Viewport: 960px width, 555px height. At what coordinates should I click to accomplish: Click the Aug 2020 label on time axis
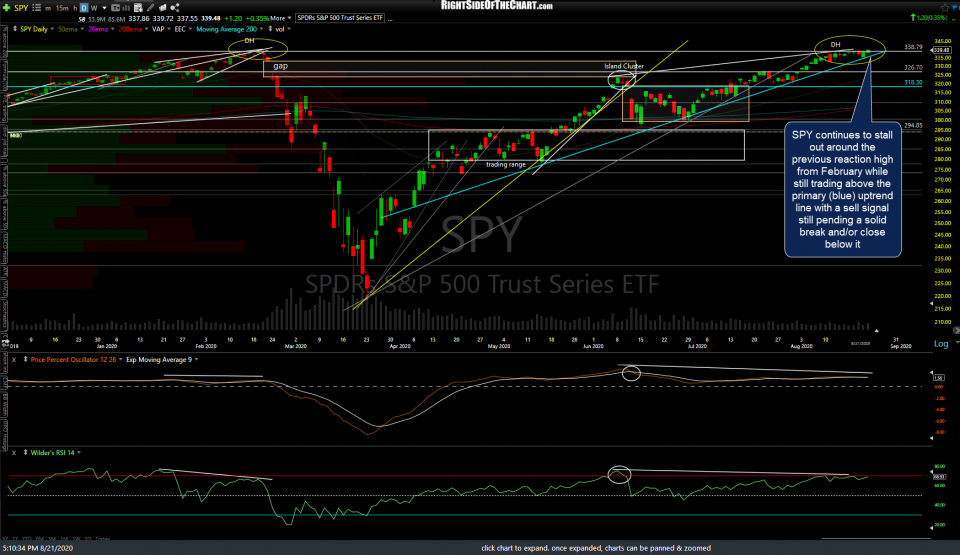(x=801, y=347)
